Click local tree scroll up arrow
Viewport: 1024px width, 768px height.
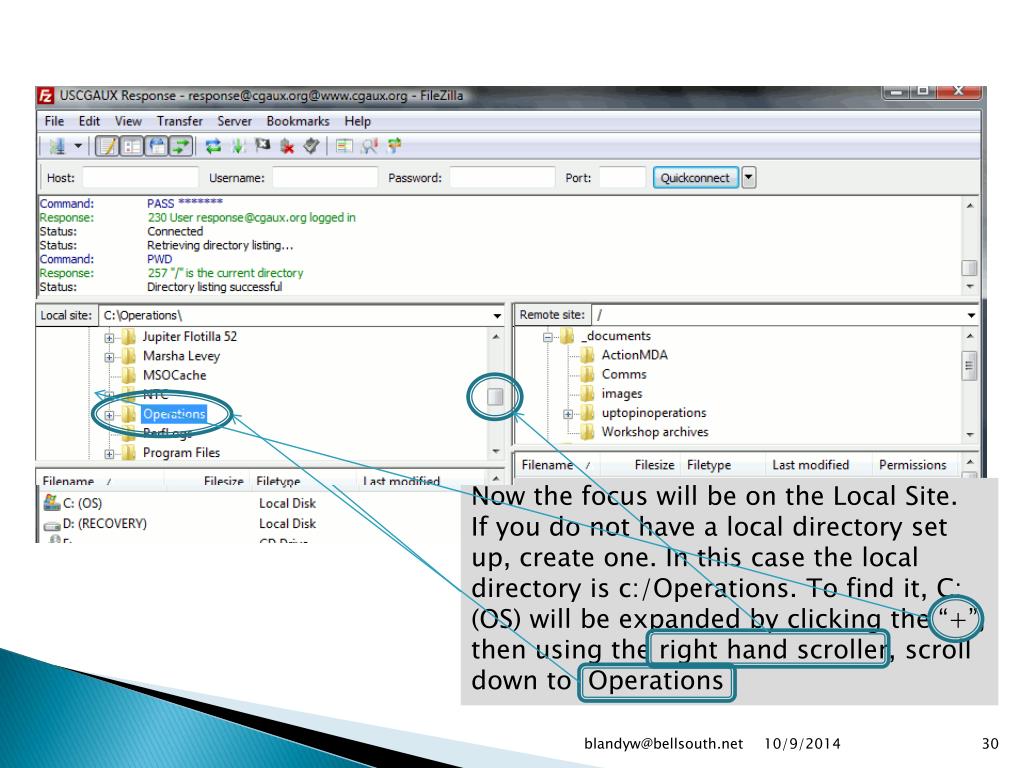click(x=496, y=336)
